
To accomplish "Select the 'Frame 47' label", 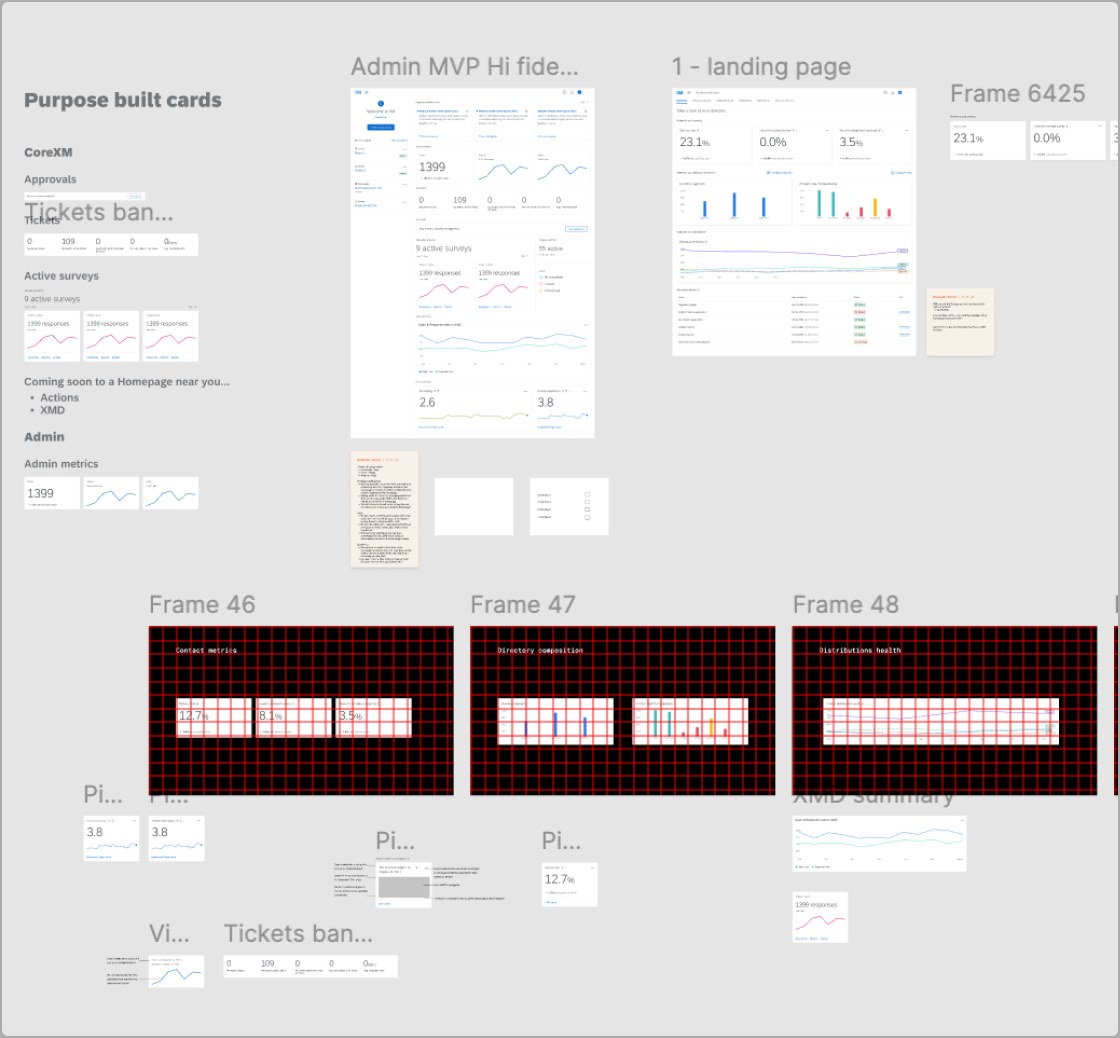I will click(523, 604).
